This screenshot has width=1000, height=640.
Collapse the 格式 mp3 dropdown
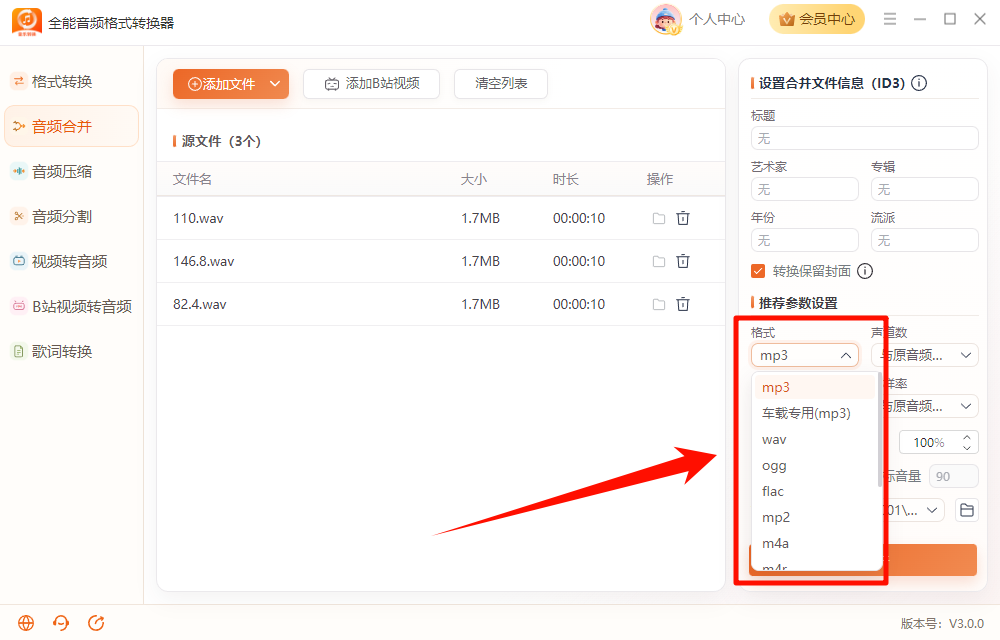coord(805,355)
